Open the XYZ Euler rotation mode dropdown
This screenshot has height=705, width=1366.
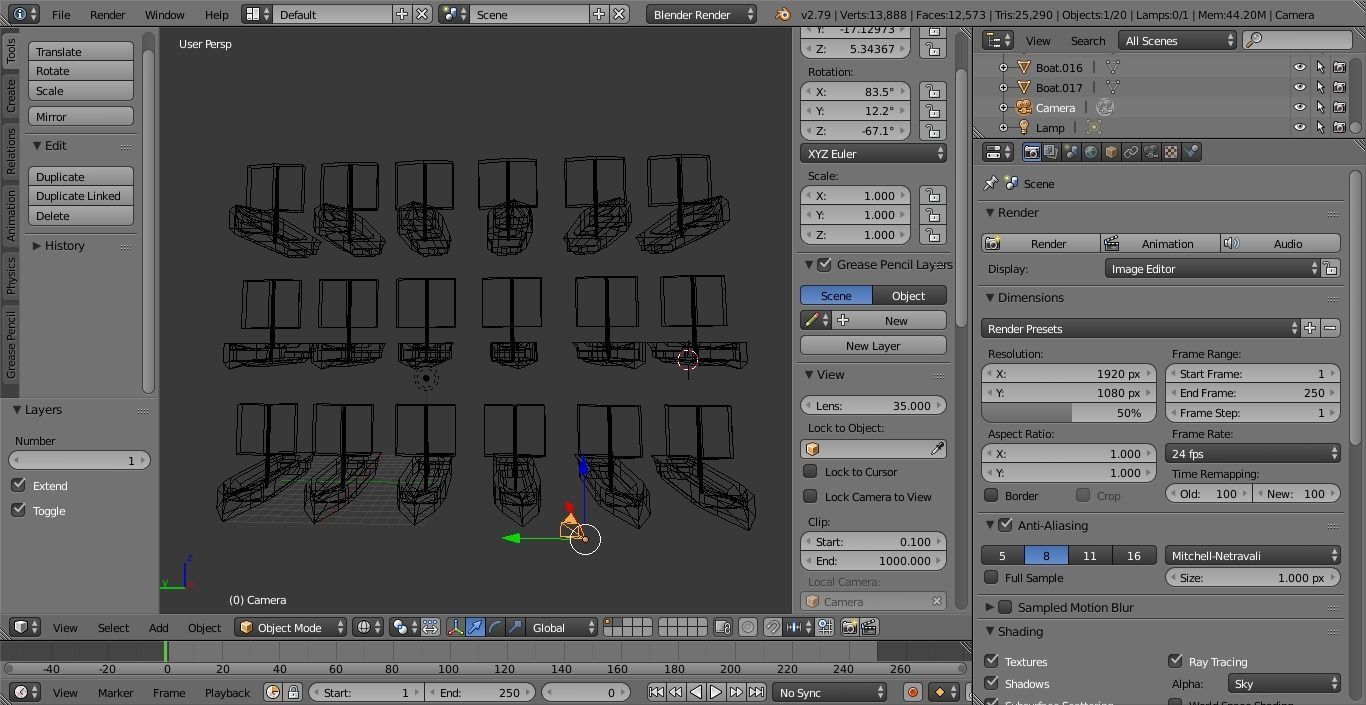coord(873,154)
